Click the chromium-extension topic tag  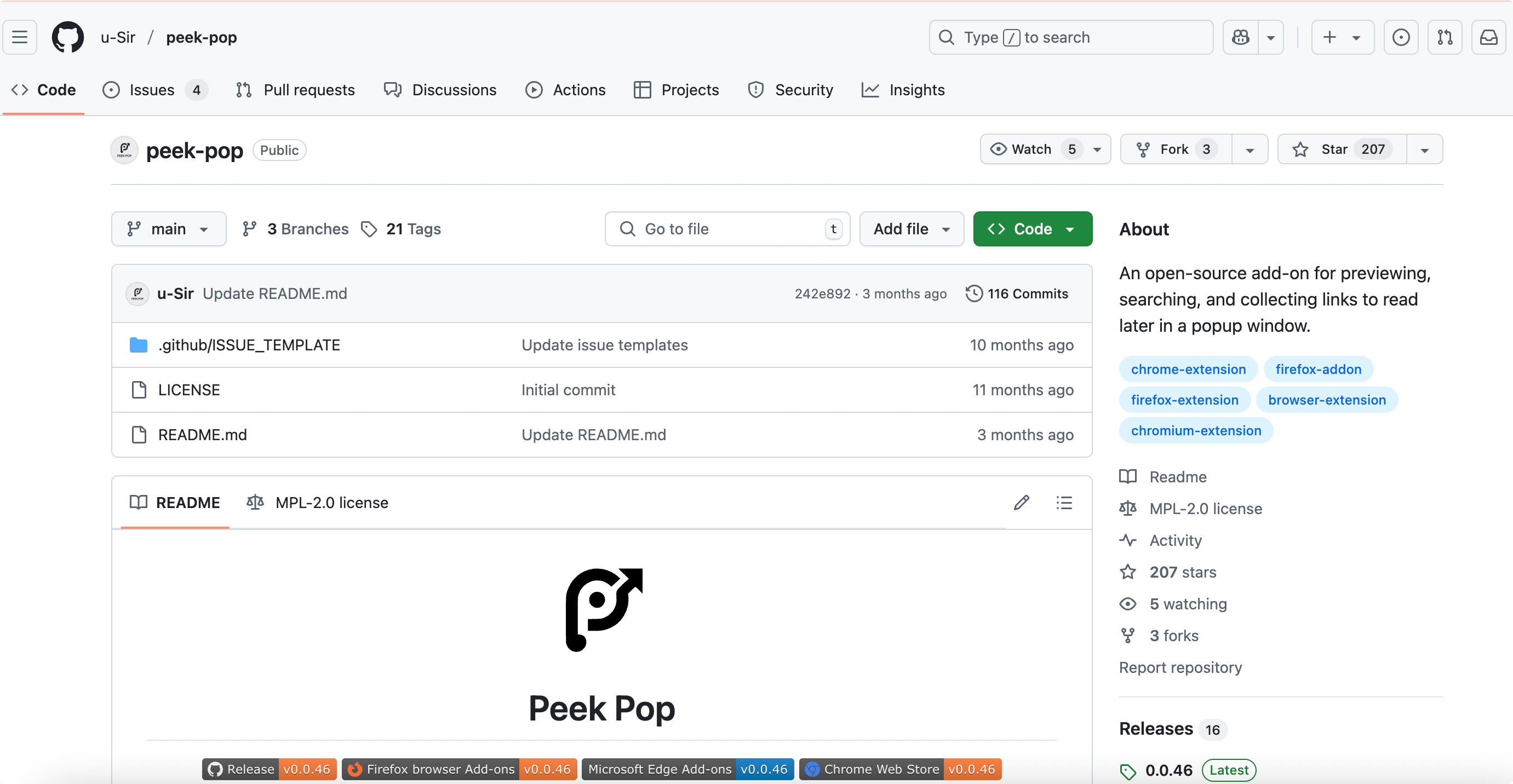1196,430
